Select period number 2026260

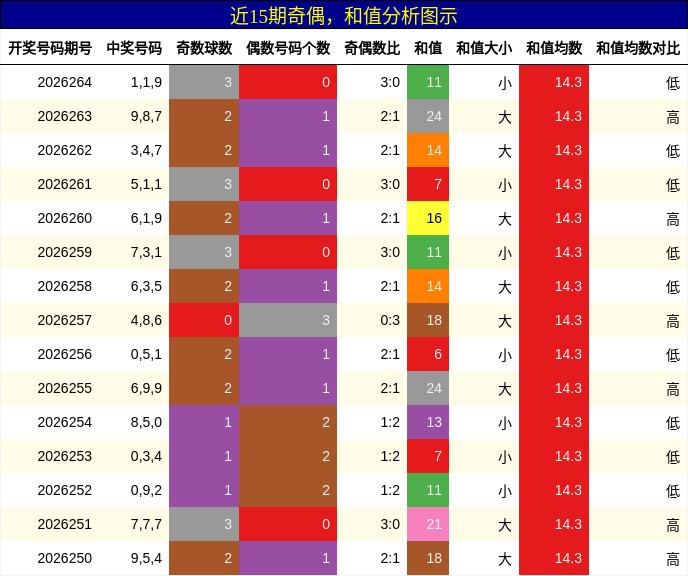point(64,218)
